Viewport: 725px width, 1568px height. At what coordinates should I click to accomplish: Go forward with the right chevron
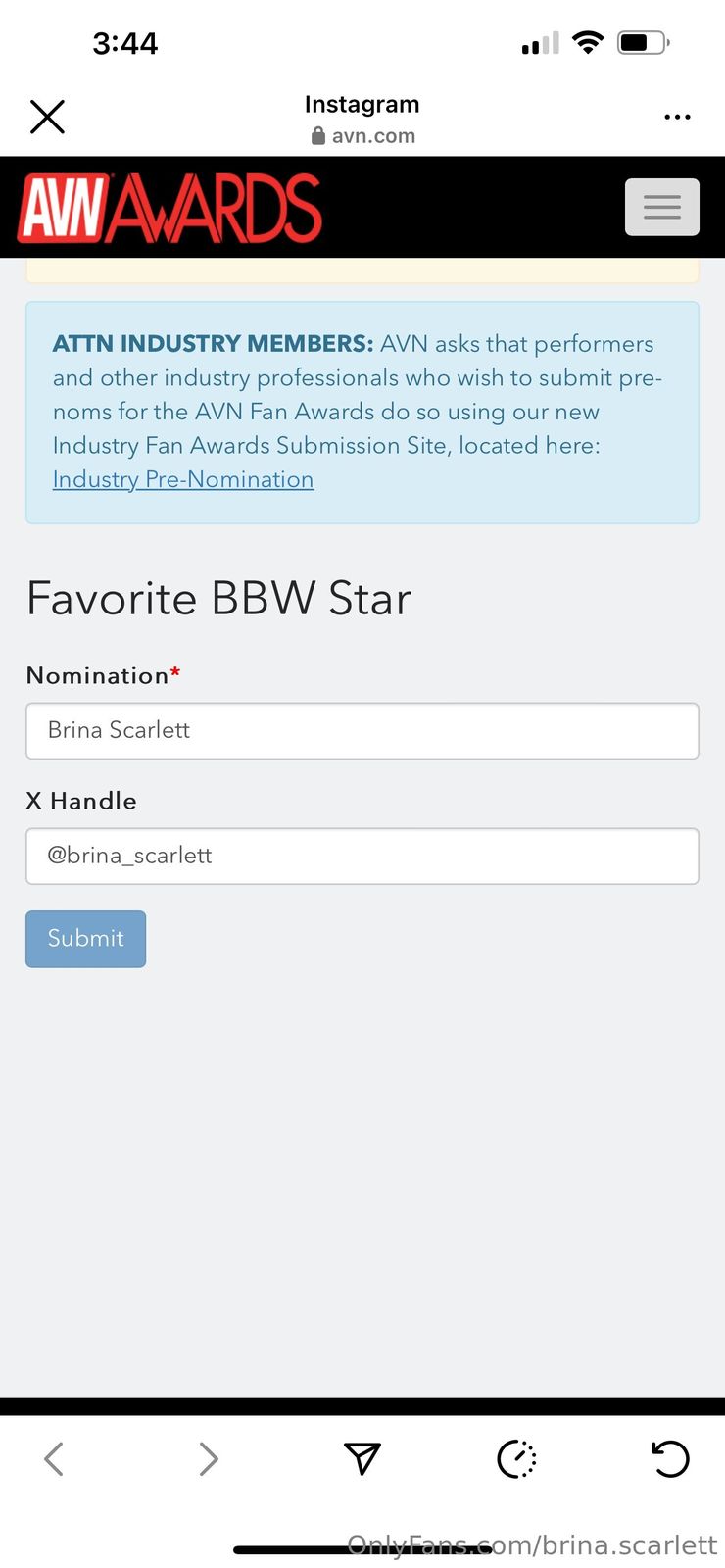pyautogui.click(x=208, y=1458)
